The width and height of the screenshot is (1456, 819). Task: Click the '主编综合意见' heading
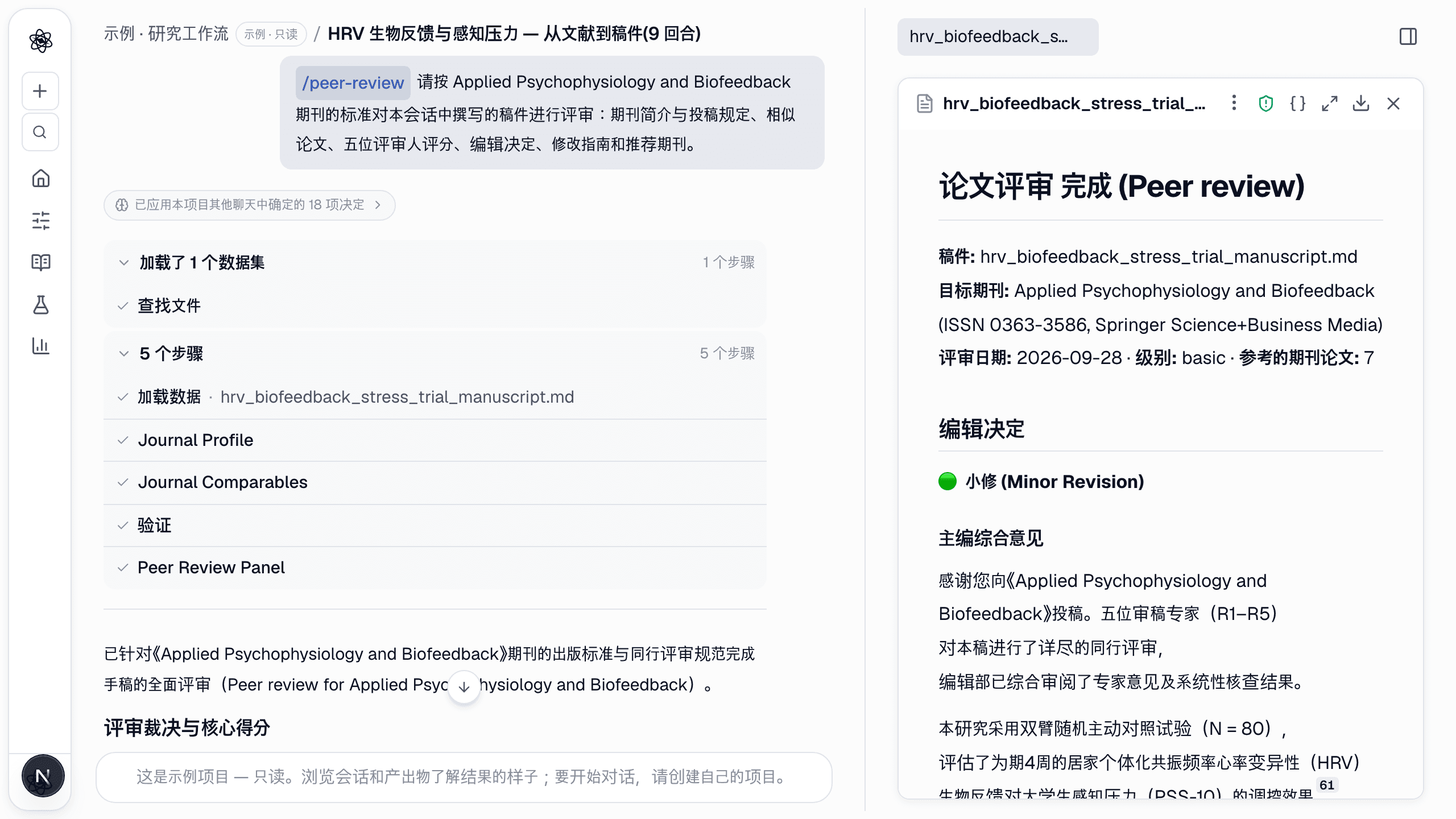(x=991, y=538)
